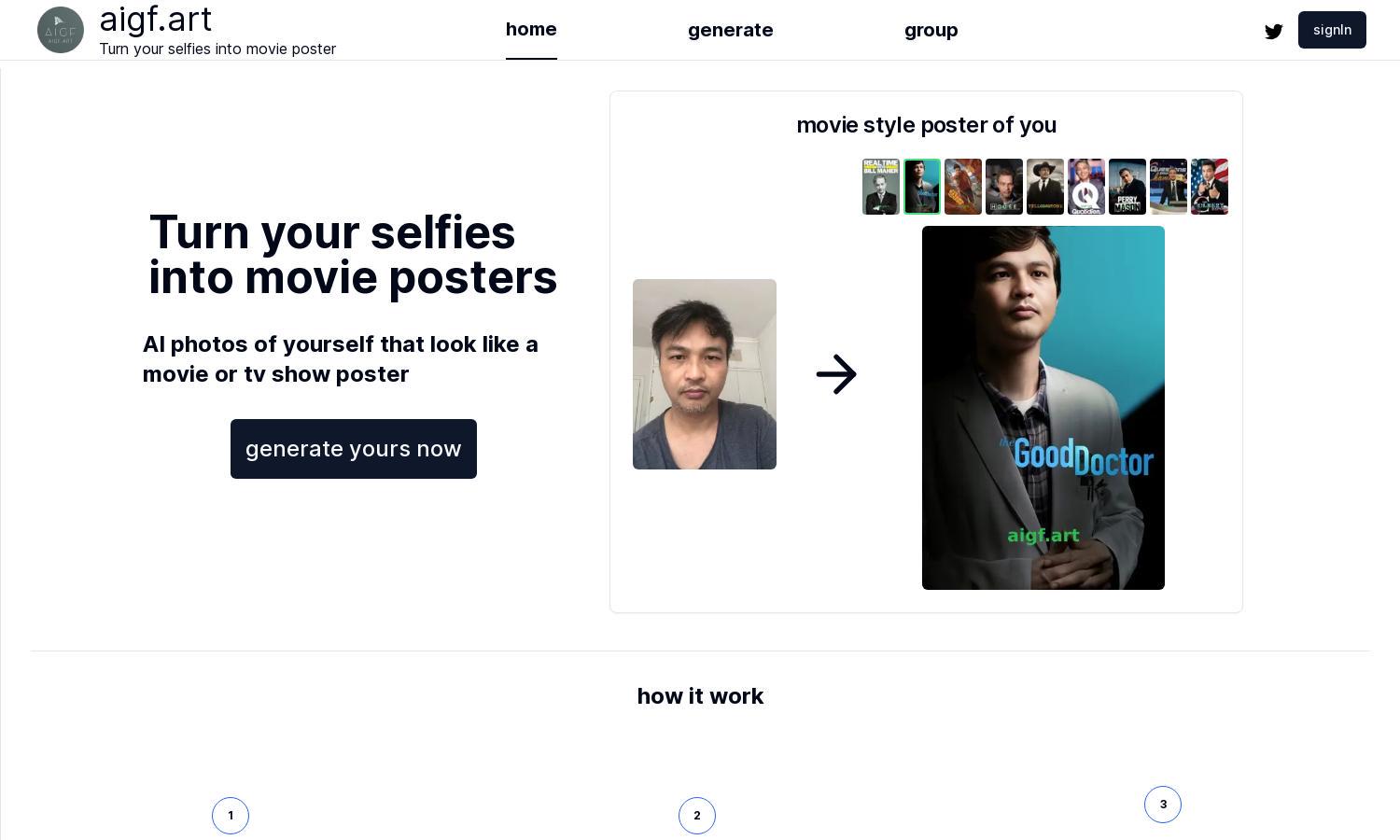This screenshot has height=840, width=1400.
Task: Click the 'movie style poster of you' heading
Action: (x=927, y=125)
